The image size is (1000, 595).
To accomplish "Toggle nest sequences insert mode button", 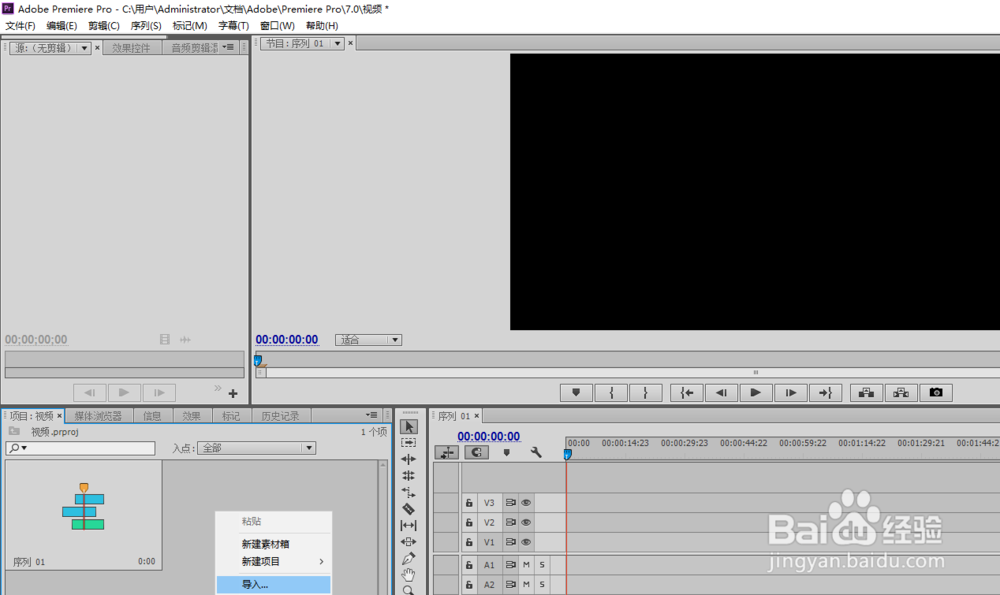I will point(446,452).
